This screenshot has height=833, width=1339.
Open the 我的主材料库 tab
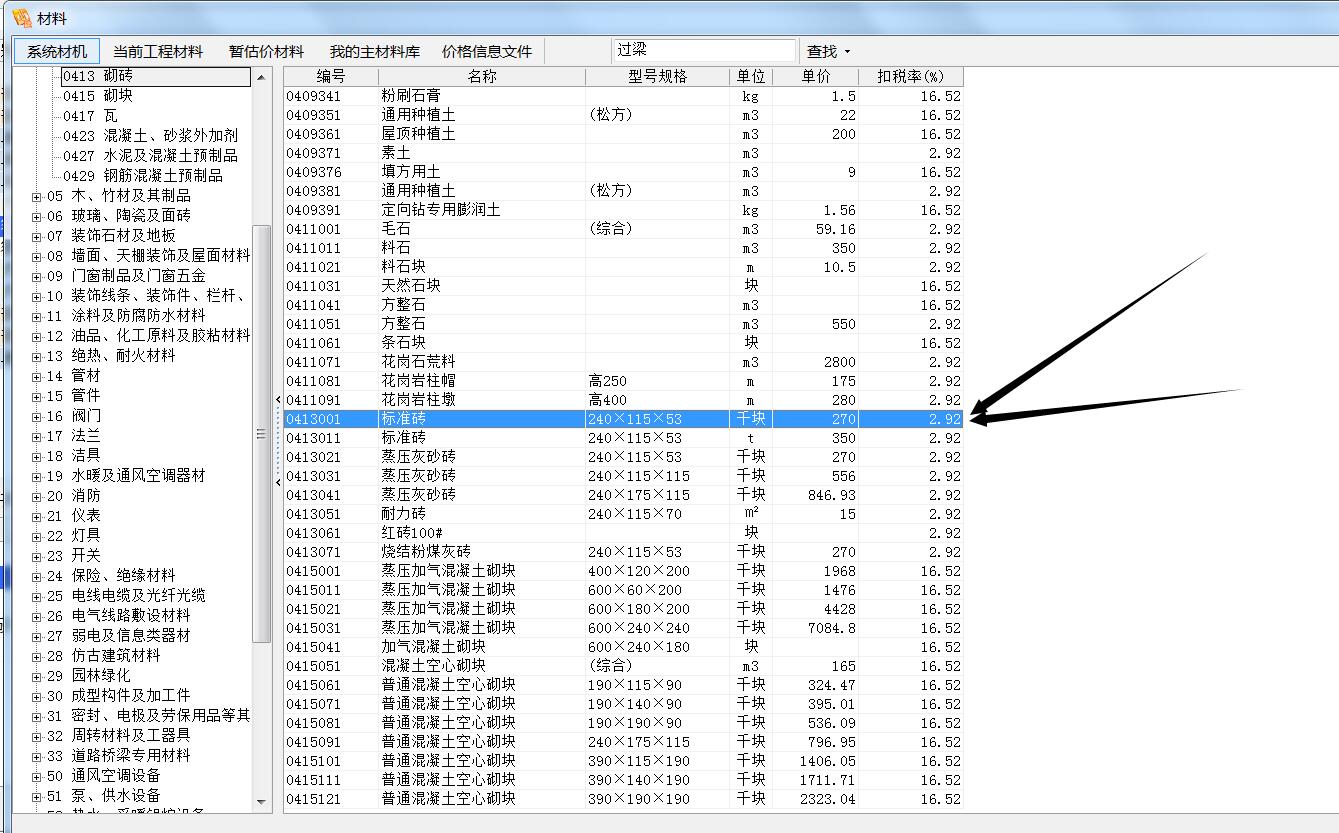[x=375, y=51]
